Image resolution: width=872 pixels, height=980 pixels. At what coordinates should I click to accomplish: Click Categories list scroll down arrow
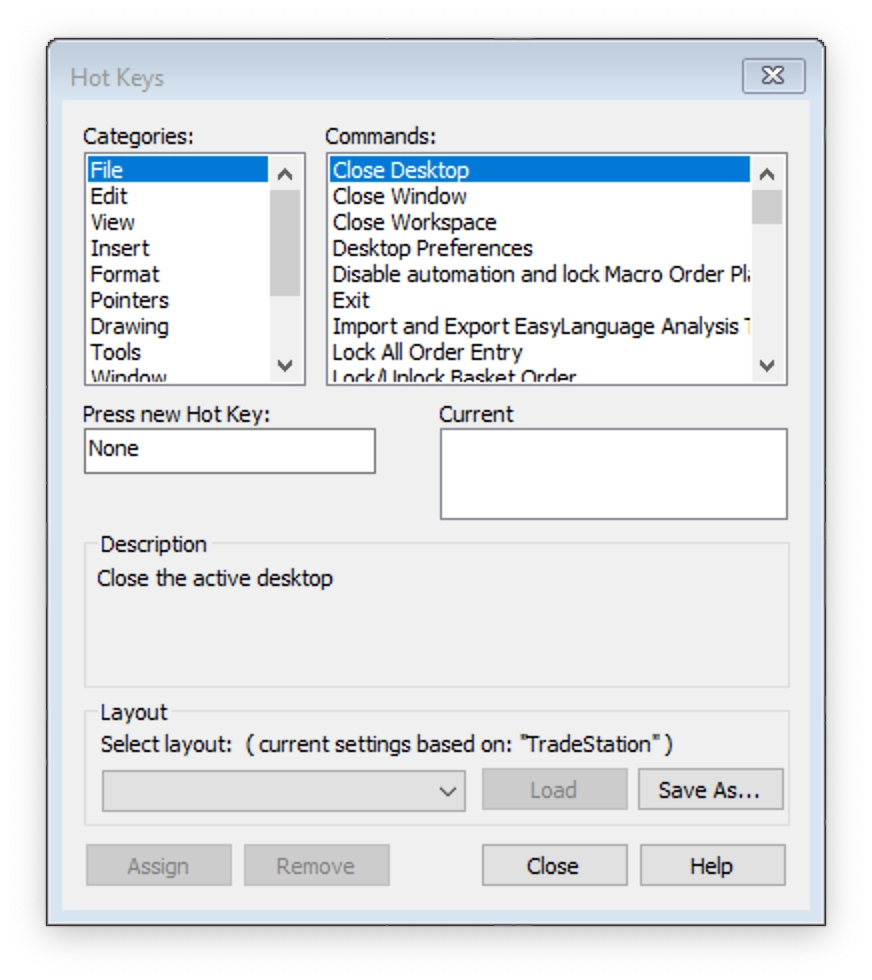tap(285, 366)
